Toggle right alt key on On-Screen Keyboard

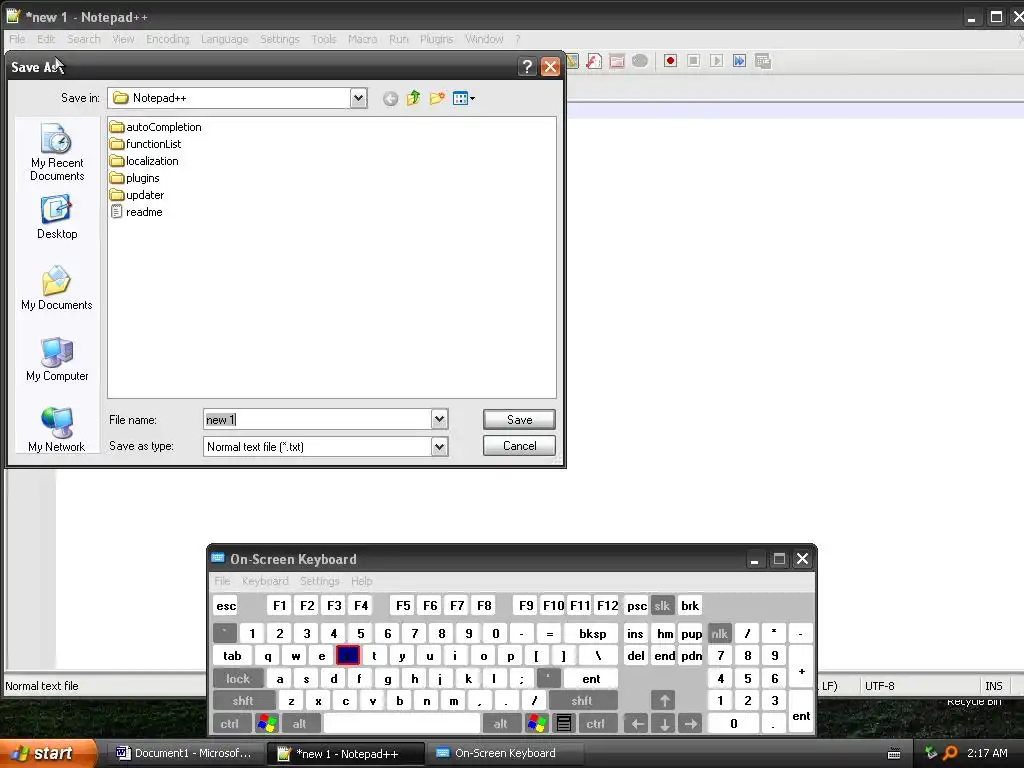501,724
